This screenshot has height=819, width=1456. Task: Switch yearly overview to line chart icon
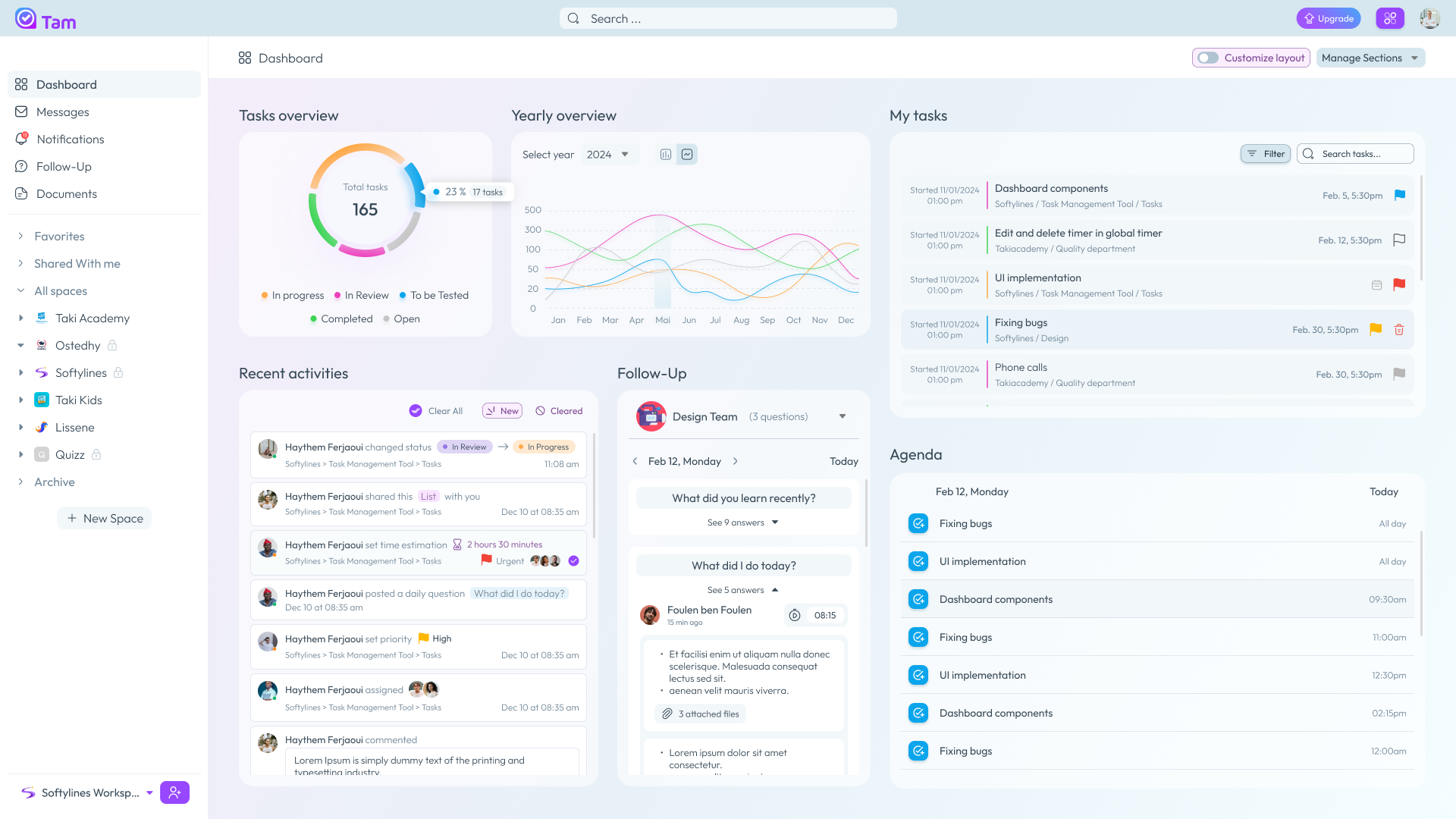[687, 155]
